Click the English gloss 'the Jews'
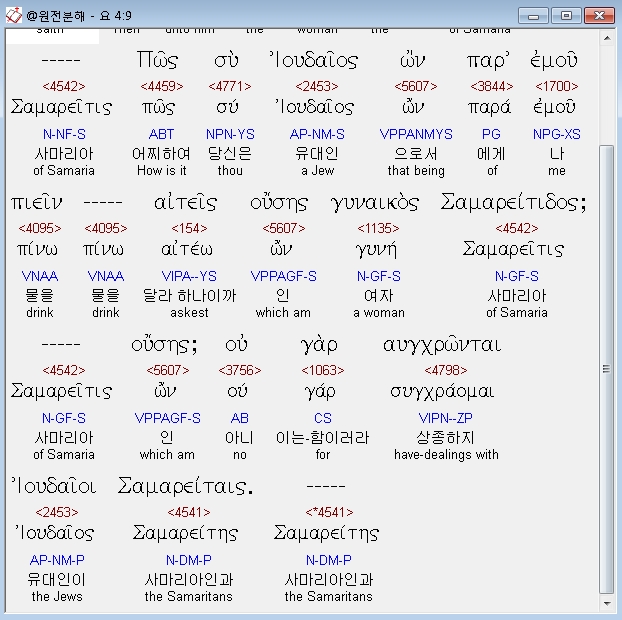 coord(57,597)
